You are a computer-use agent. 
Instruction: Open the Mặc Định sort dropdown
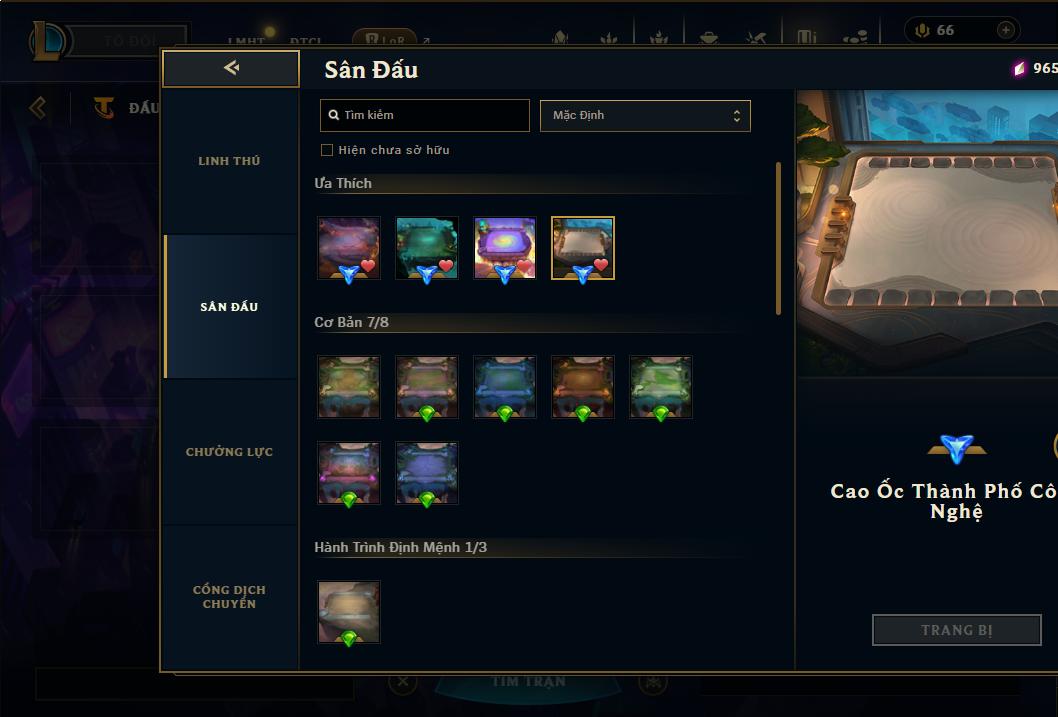tap(645, 115)
